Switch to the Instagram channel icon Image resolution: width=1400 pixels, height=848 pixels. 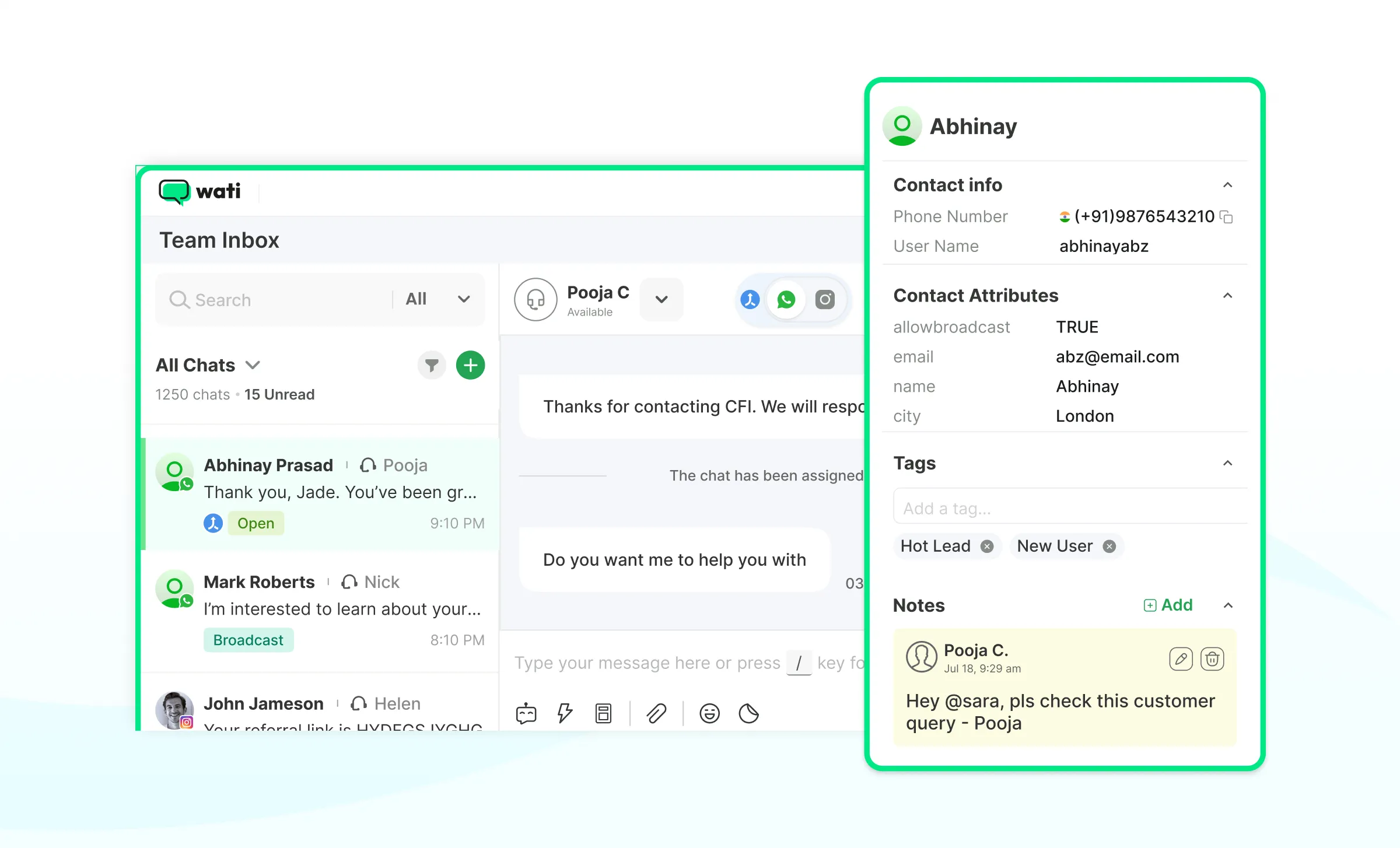(825, 300)
